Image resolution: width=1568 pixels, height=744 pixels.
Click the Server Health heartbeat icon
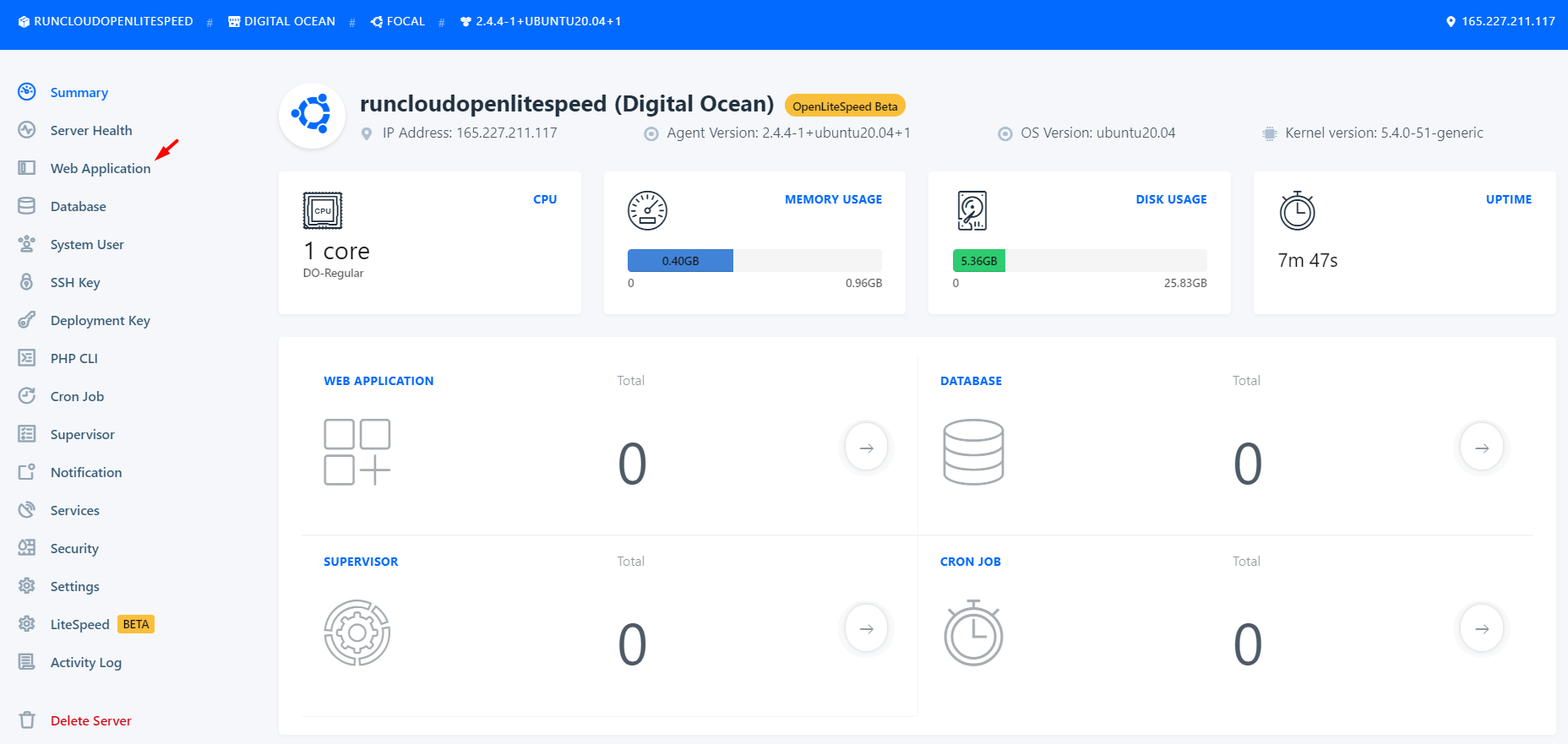tap(27, 129)
